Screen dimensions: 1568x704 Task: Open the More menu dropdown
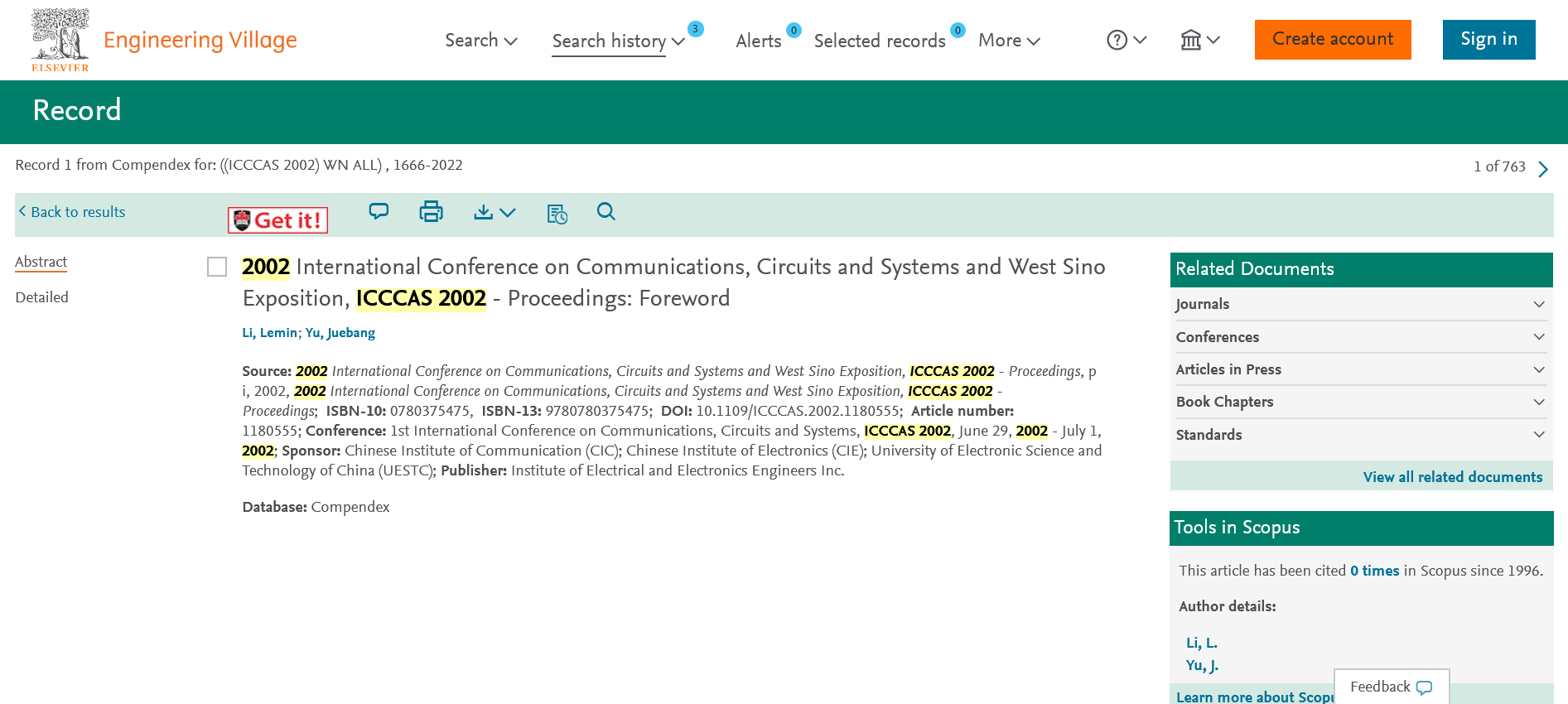point(1009,40)
